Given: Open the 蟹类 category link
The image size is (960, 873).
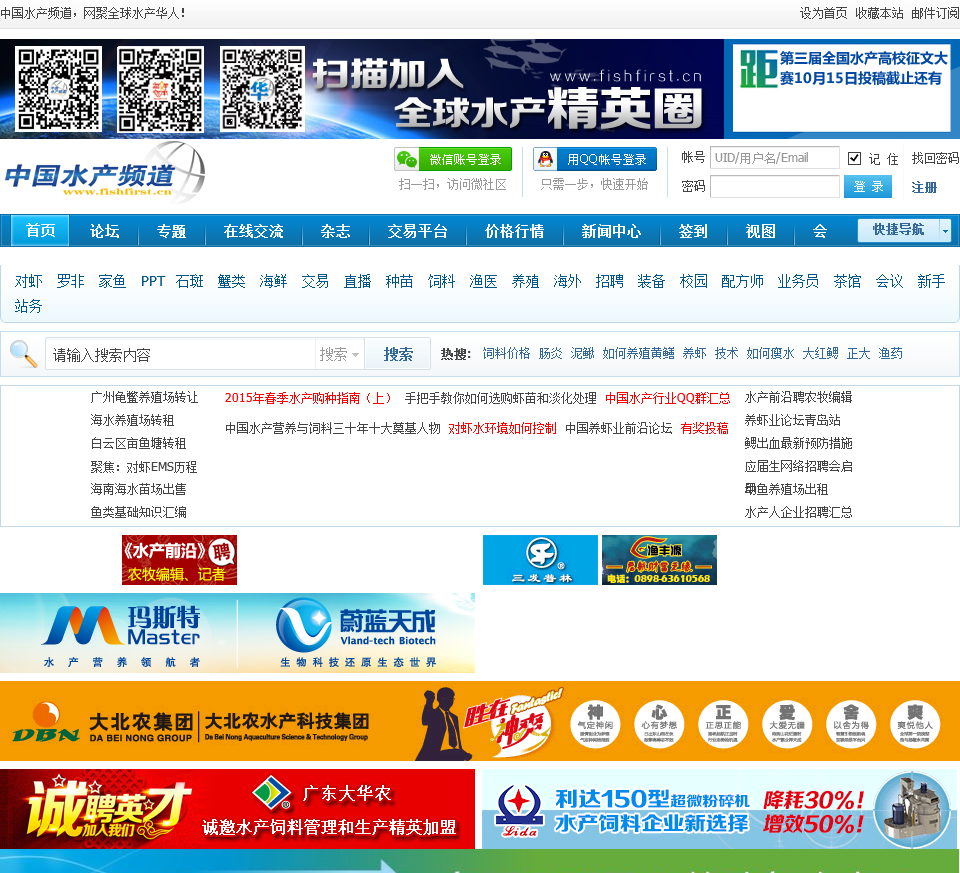Looking at the screenshot, I should coord(231,281).
